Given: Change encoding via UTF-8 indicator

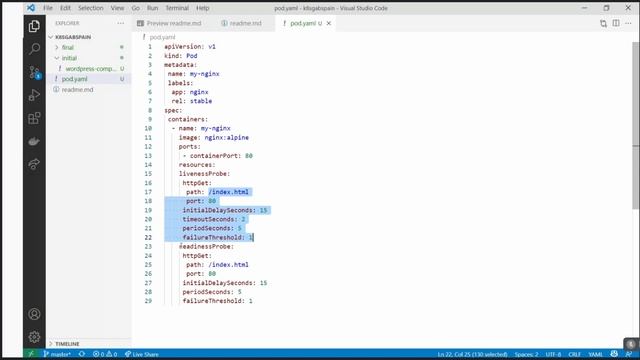Looking at the screenshot, I should pyautogui.click(x=553, y=354).
